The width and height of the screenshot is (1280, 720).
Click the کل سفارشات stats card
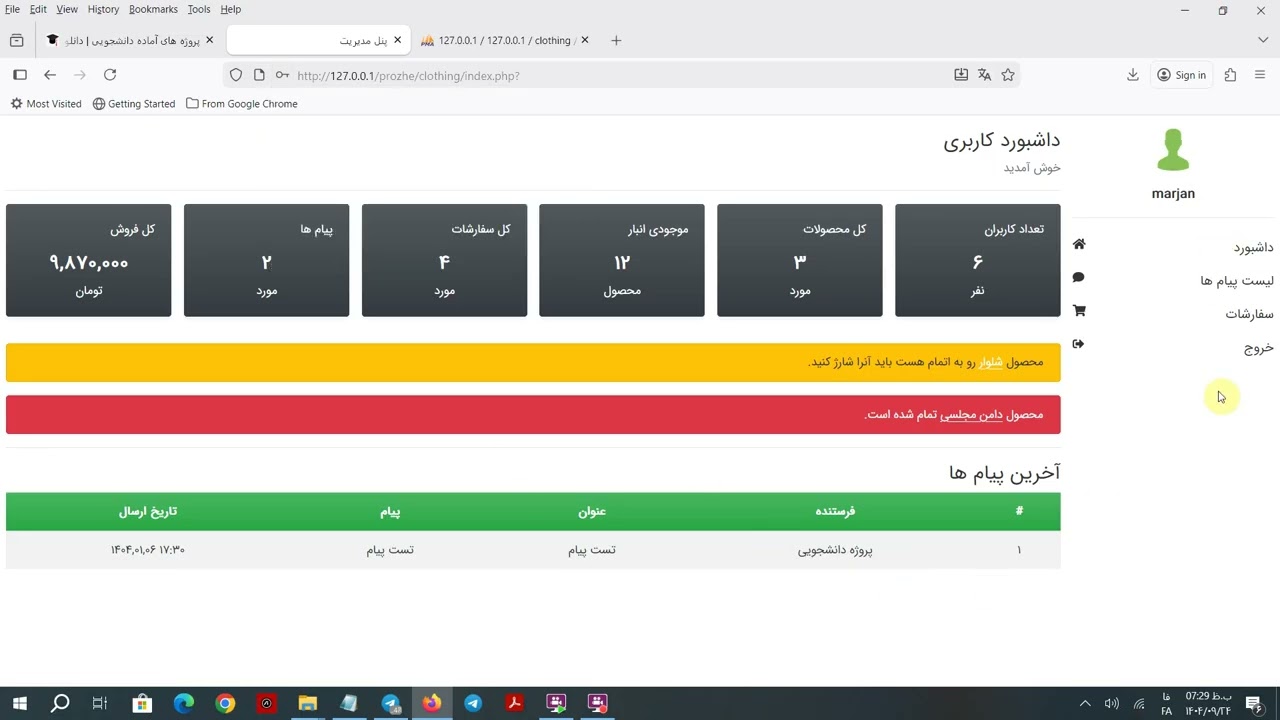click(444, 260)
